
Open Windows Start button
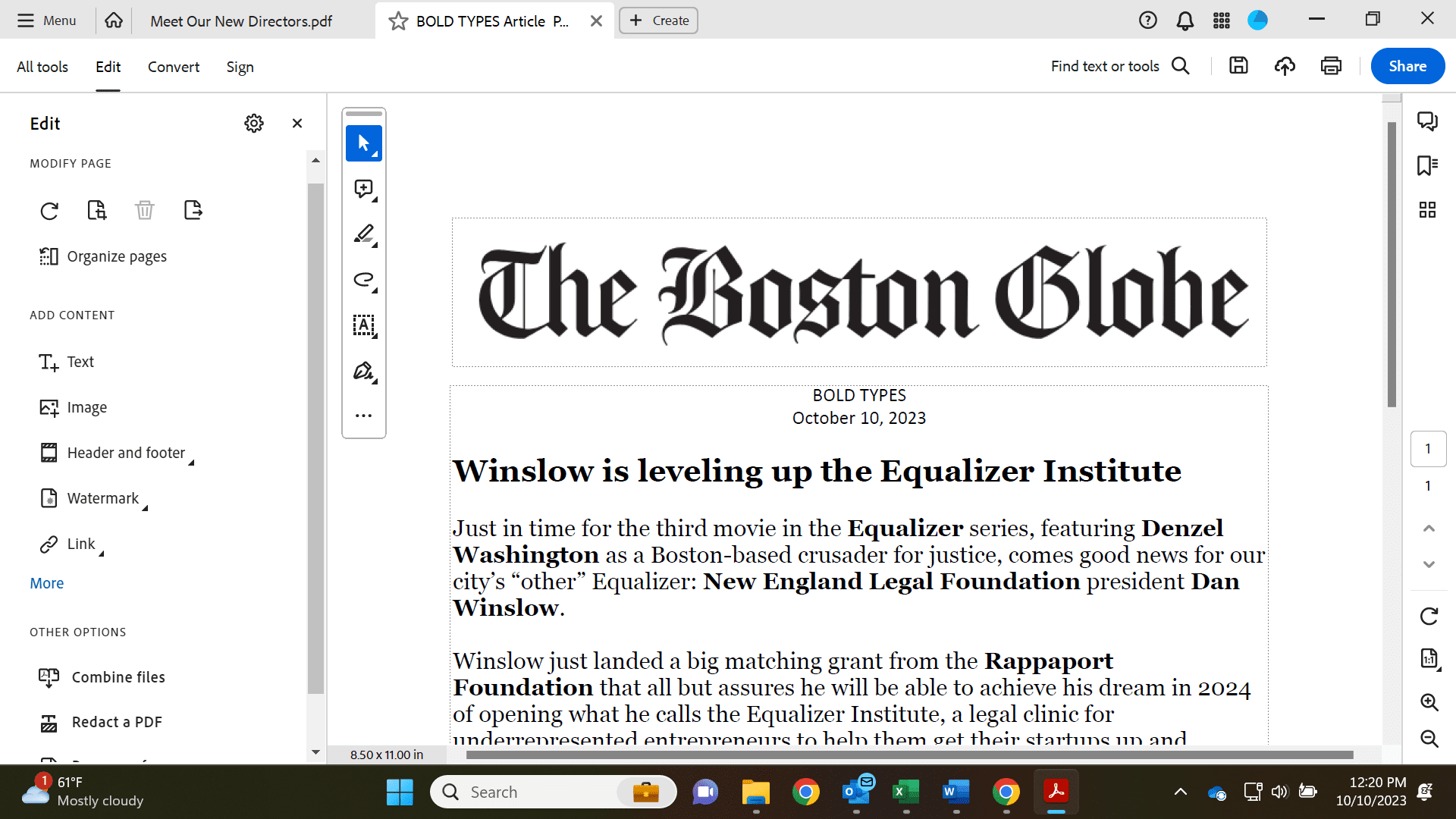(400, 792)
